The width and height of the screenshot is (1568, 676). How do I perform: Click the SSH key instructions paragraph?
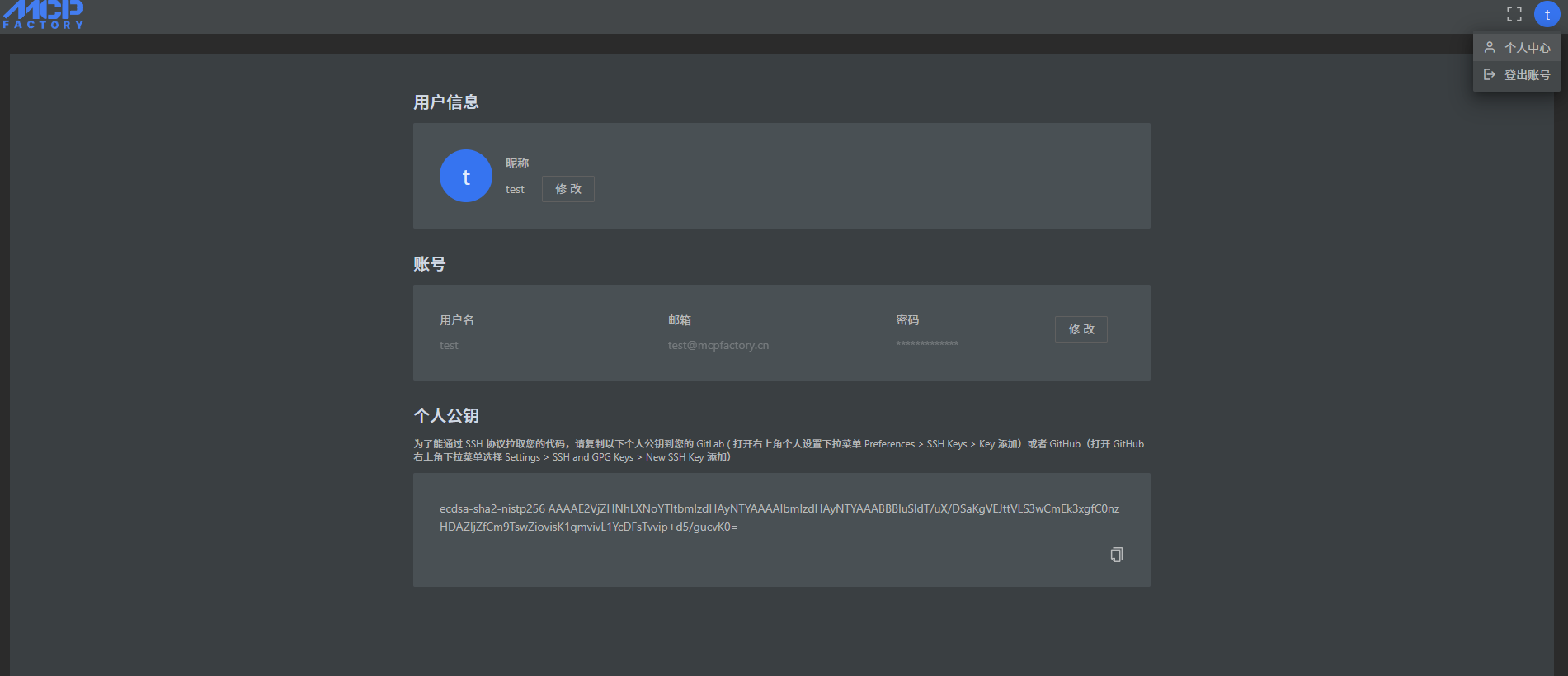(779, 451)
